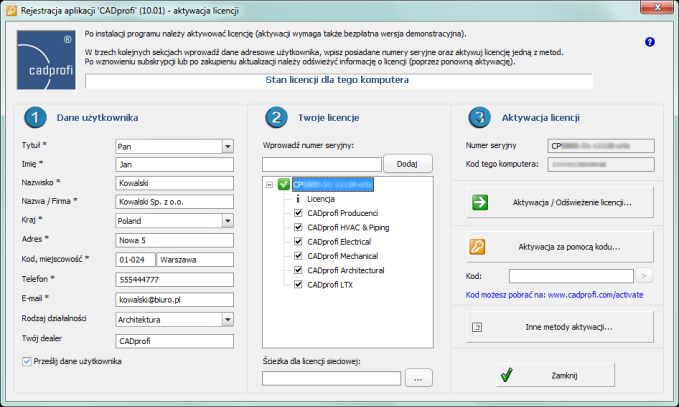Screen dimensions: 679x407
Task: Click the 'Twój dealer' input field
Action: point(175,341)
